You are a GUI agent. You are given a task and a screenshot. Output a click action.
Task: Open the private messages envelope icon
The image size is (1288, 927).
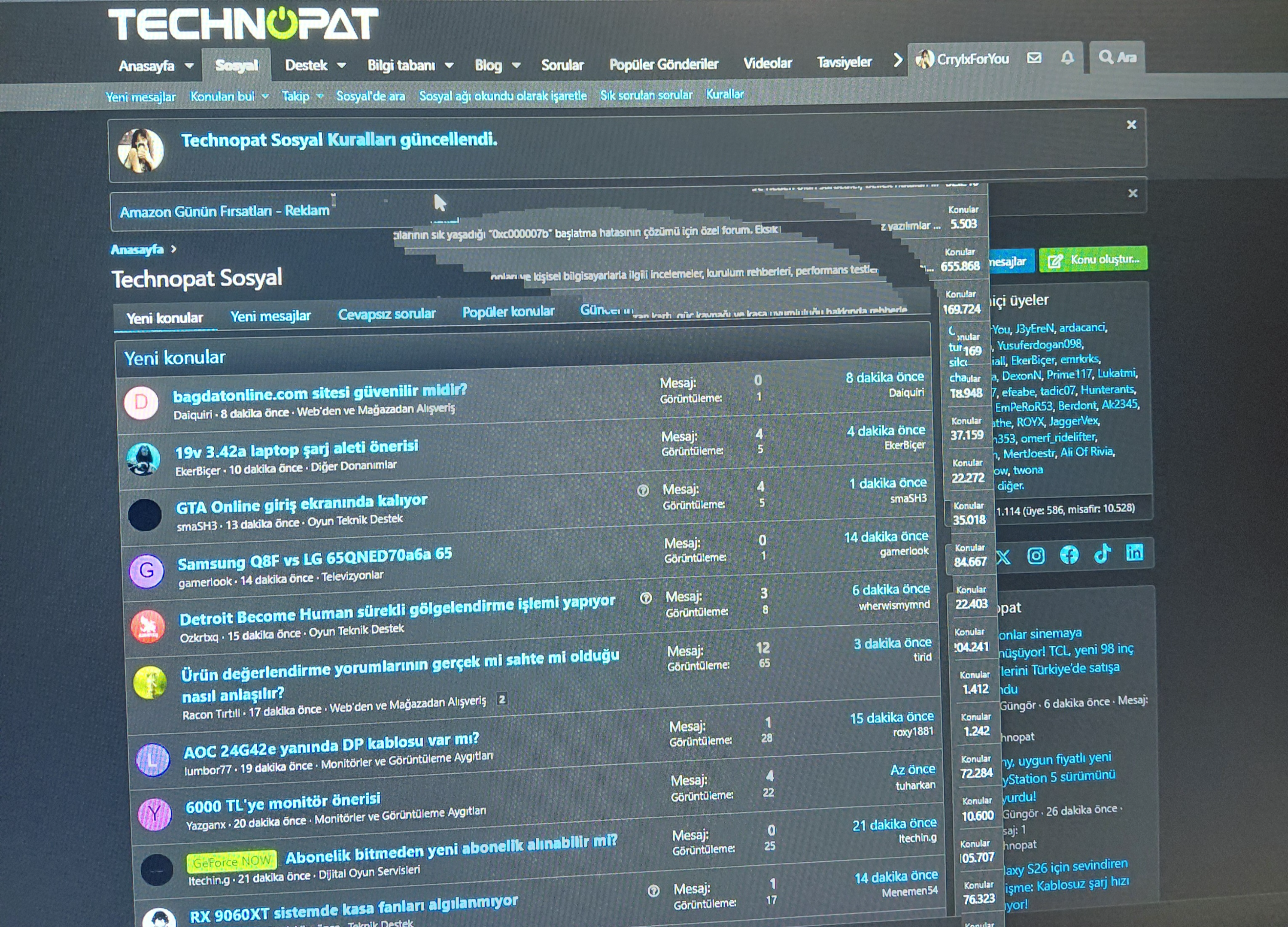1034,58
